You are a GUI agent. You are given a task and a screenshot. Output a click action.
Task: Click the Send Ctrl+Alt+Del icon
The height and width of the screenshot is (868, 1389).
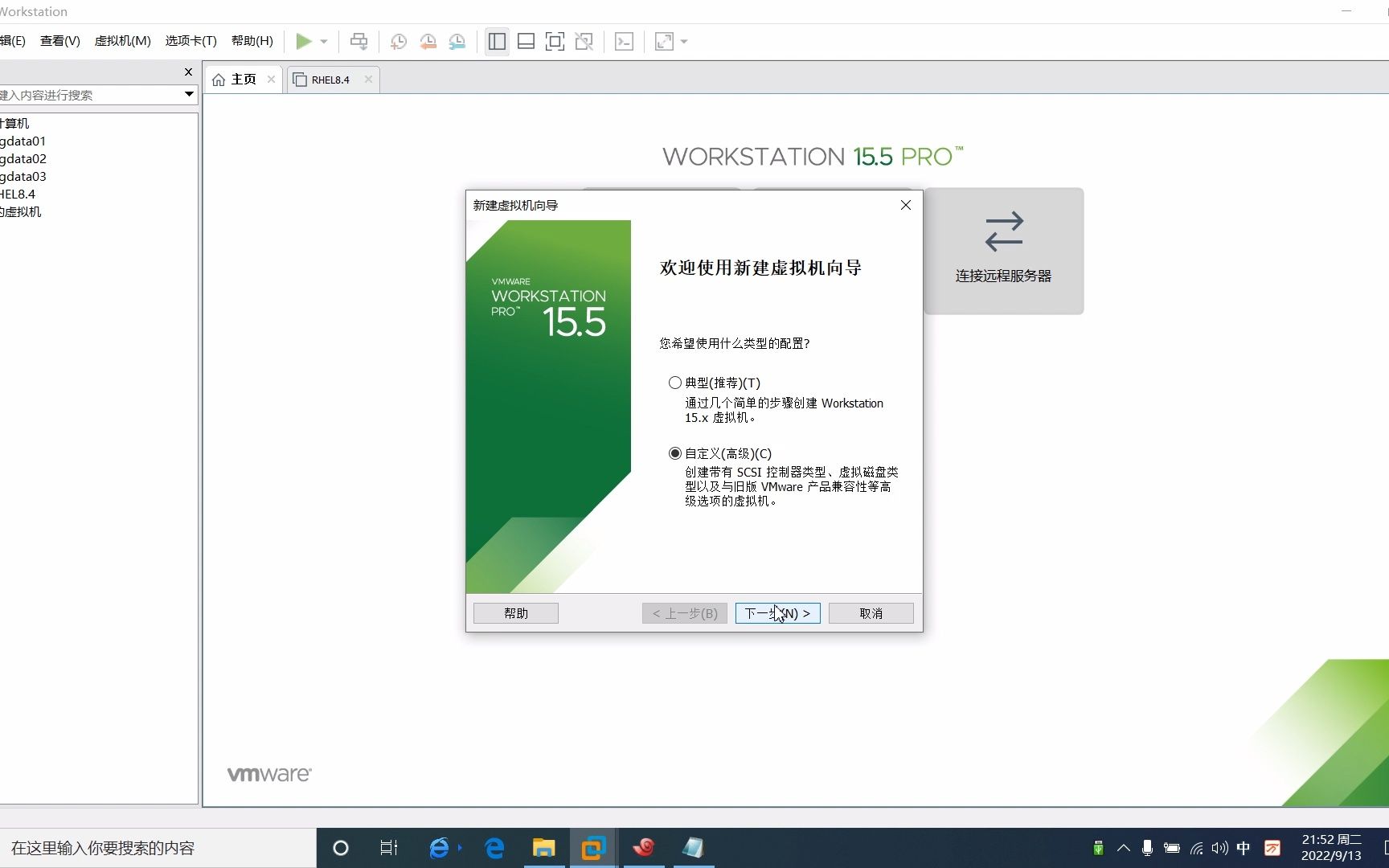click(359, 41)
